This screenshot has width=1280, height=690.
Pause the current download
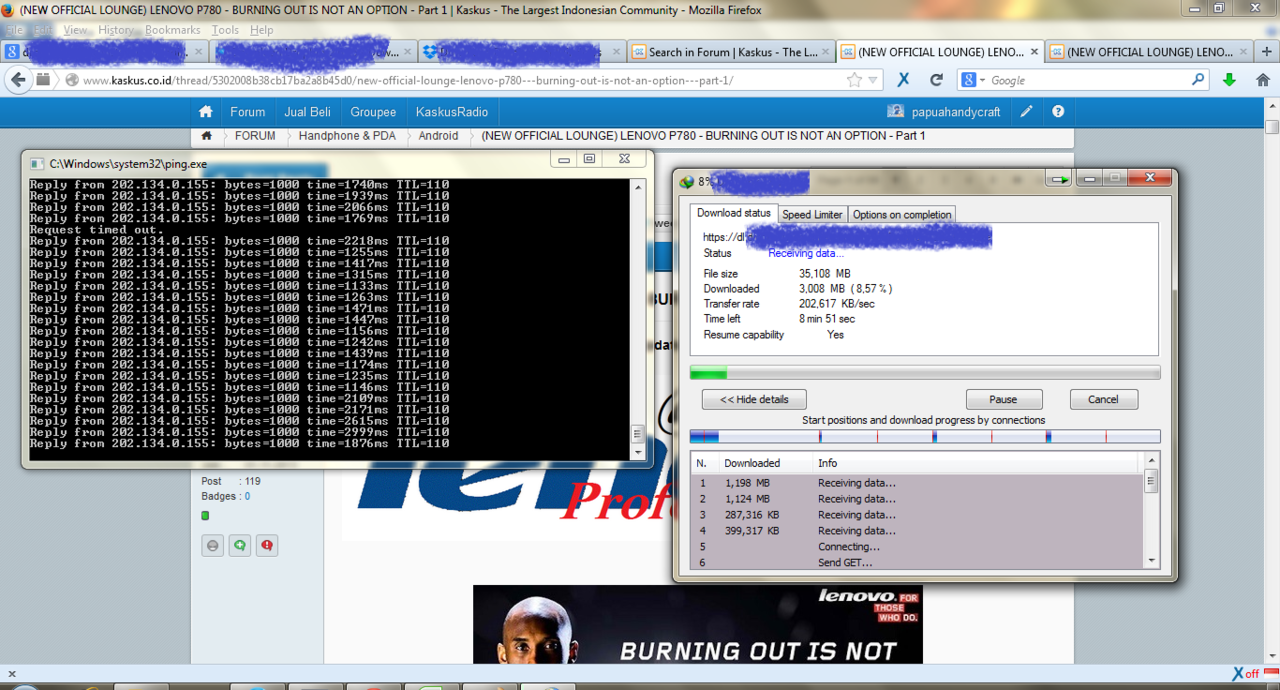pos(1004,399)
